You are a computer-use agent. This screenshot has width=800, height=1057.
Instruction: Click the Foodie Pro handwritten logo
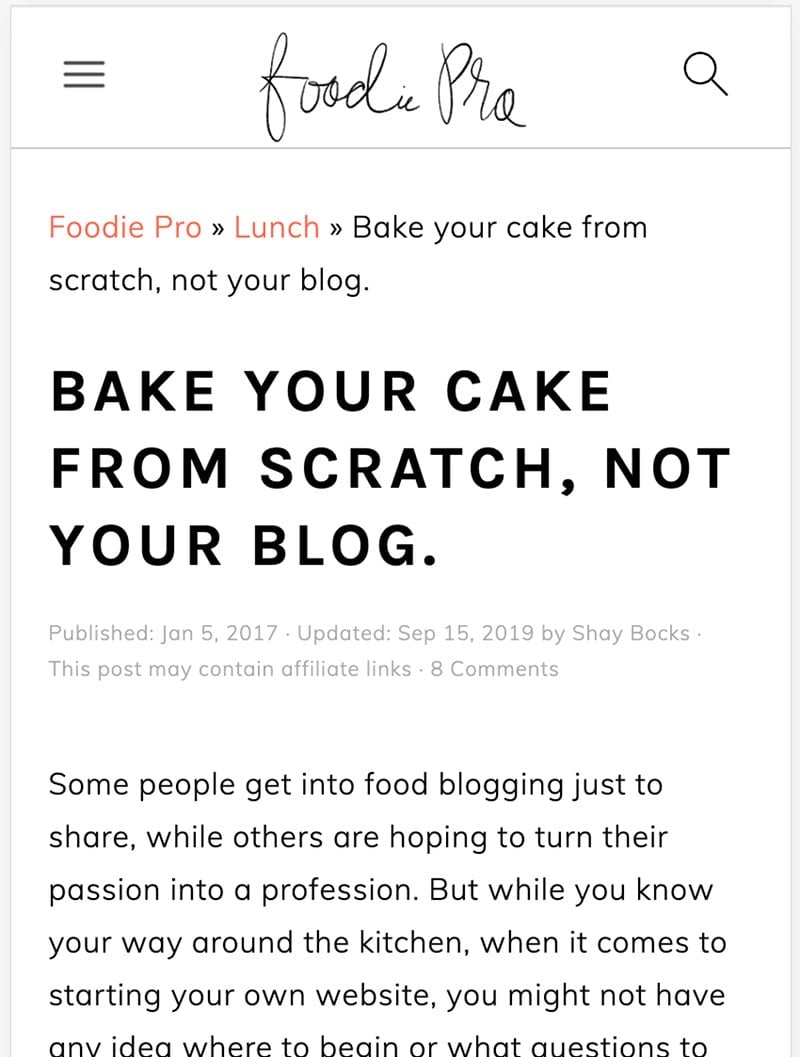393,87
